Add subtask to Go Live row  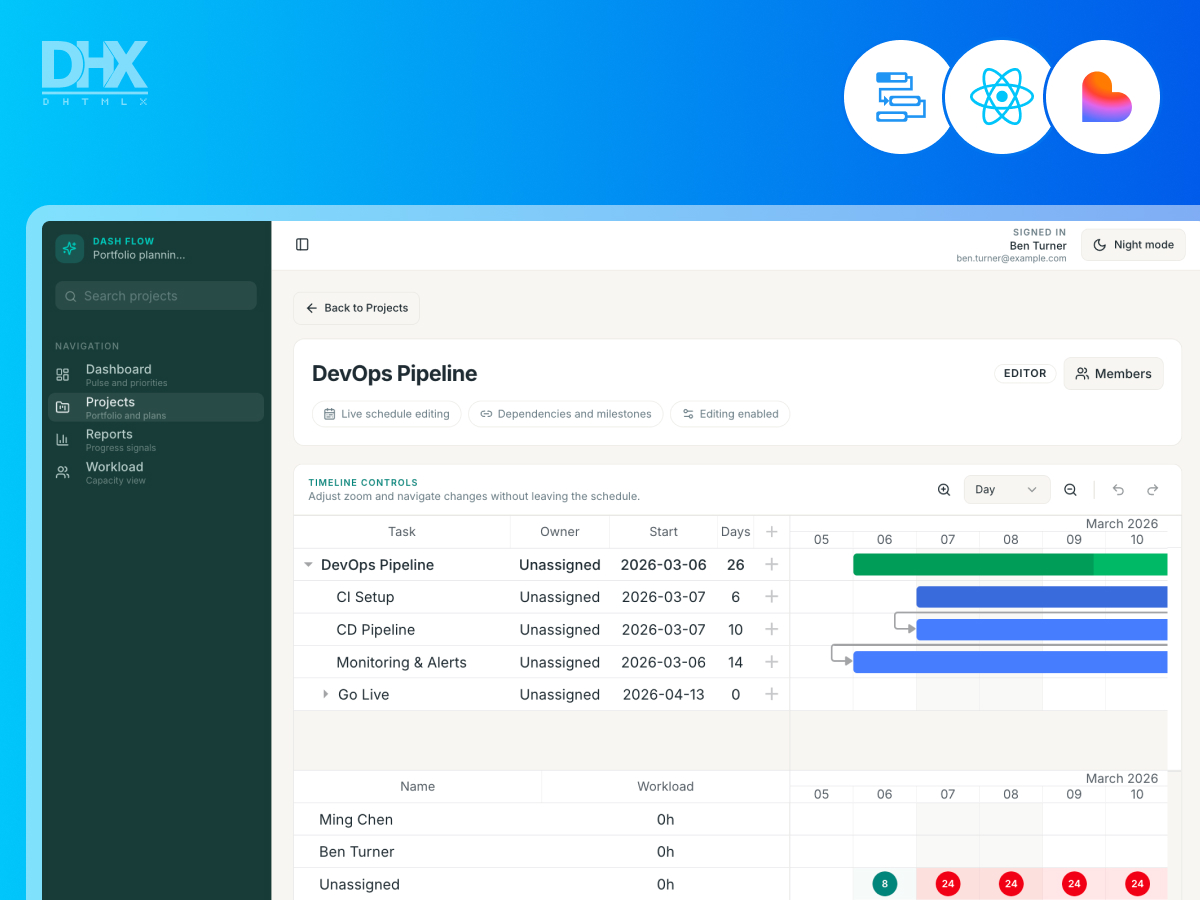pos(771,694)
